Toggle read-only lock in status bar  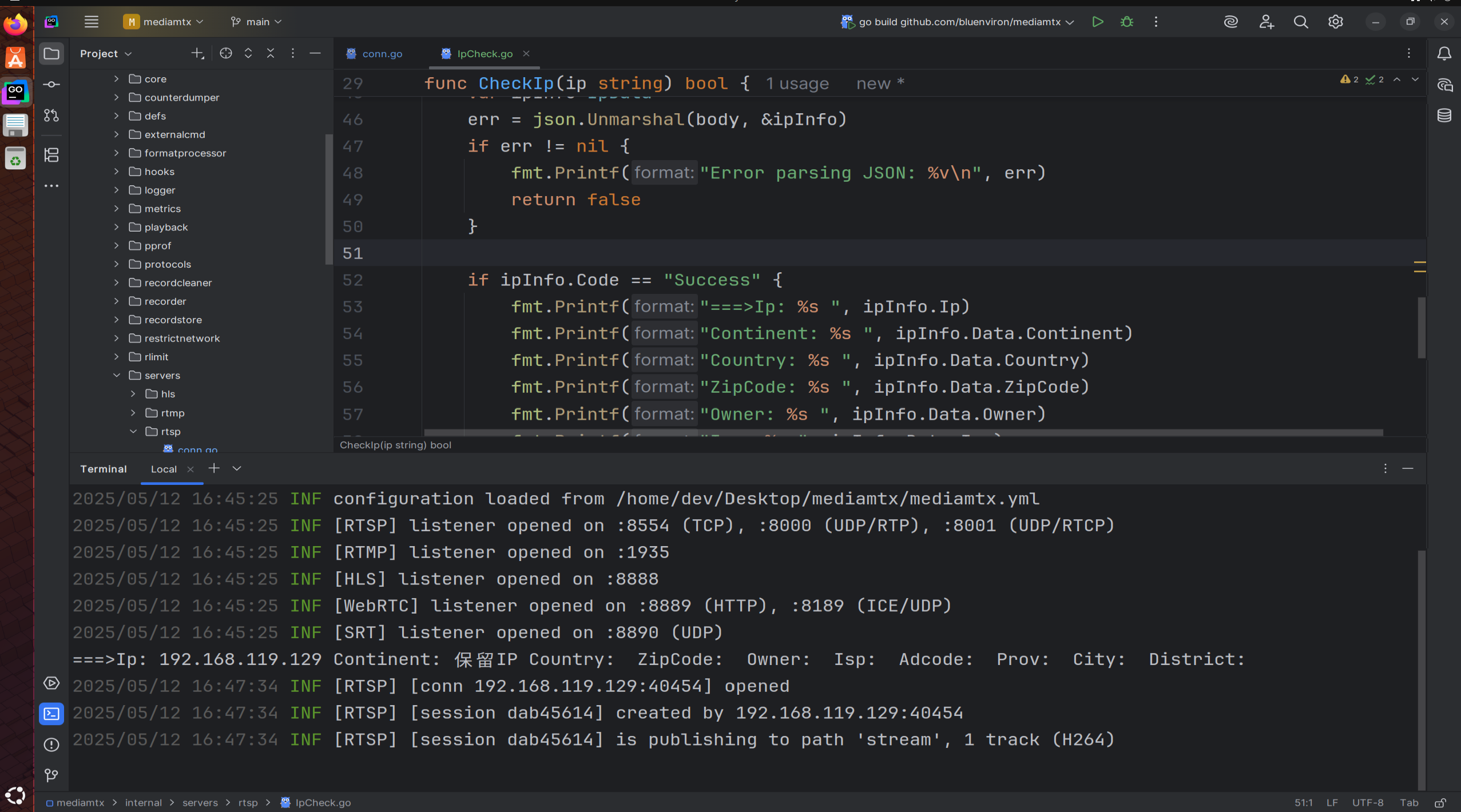[1440, 803]
